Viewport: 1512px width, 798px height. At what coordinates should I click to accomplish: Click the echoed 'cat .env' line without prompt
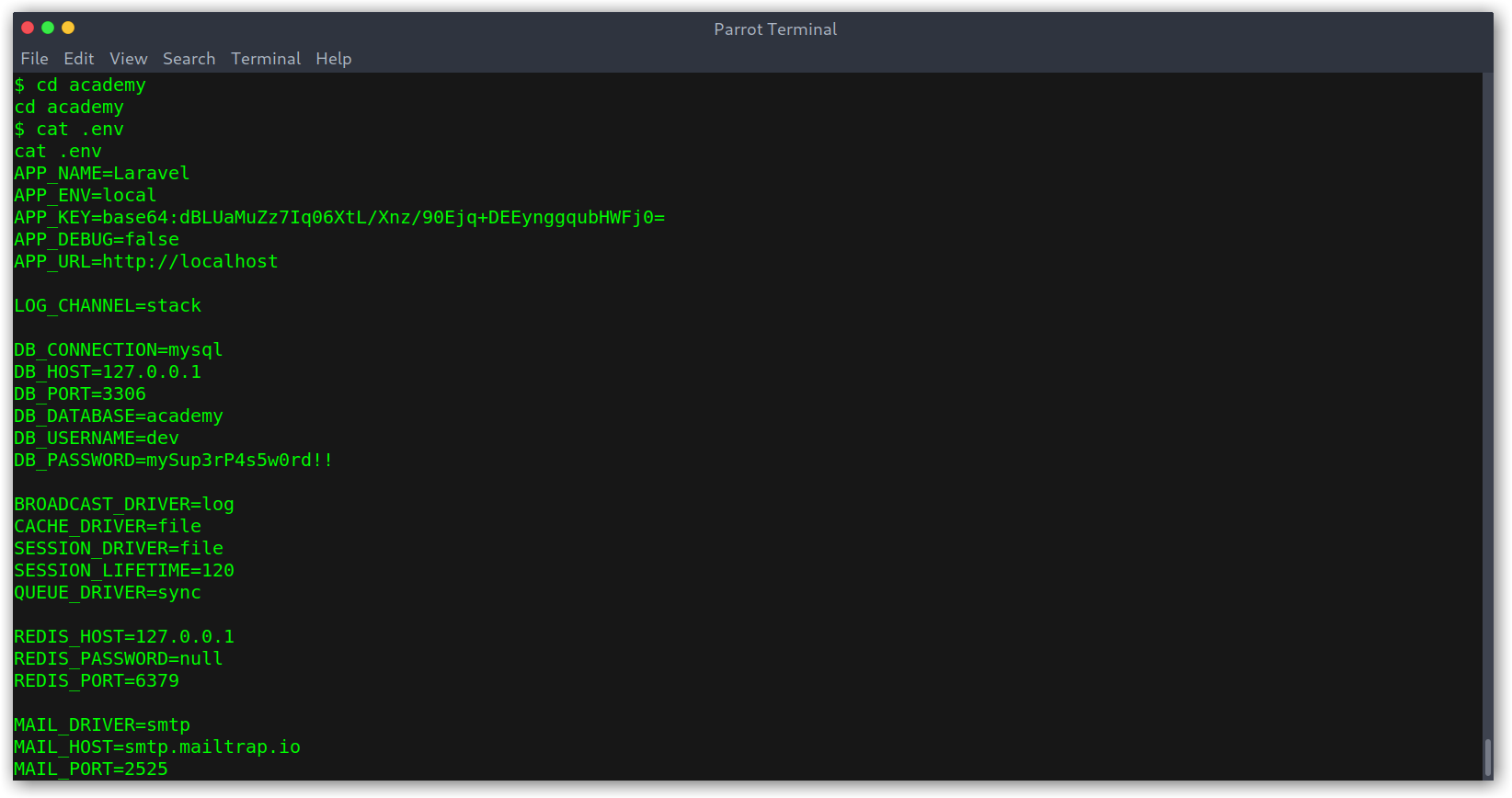[x=58, y=152]
